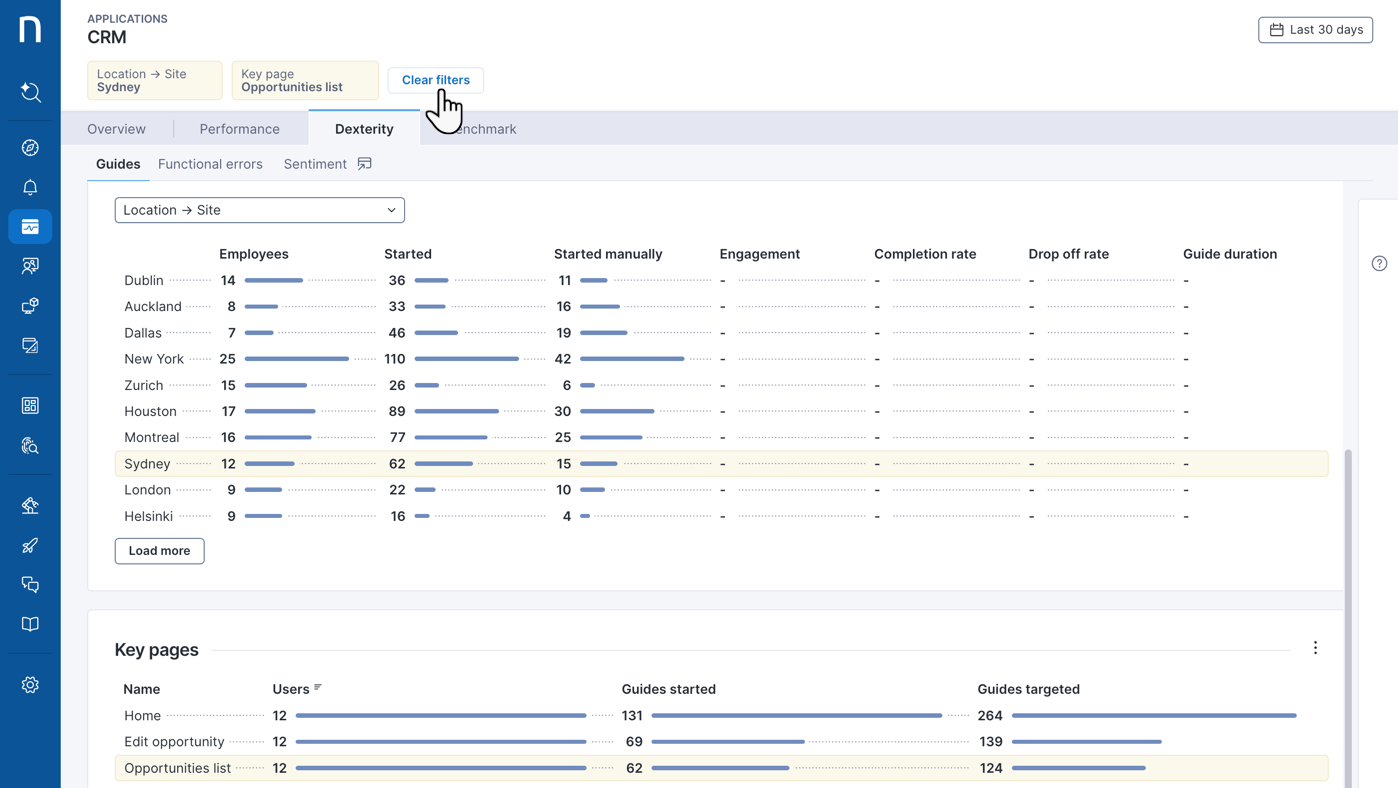This screenshot has width=1398, height=788.
Task: Open the settings gear icon in sidebar
Action: click(30, 685)
